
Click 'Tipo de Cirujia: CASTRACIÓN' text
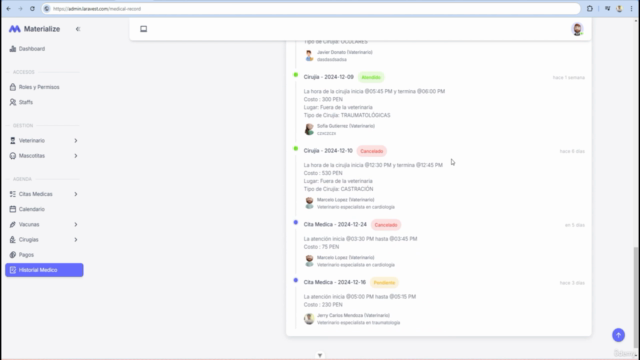338,189
